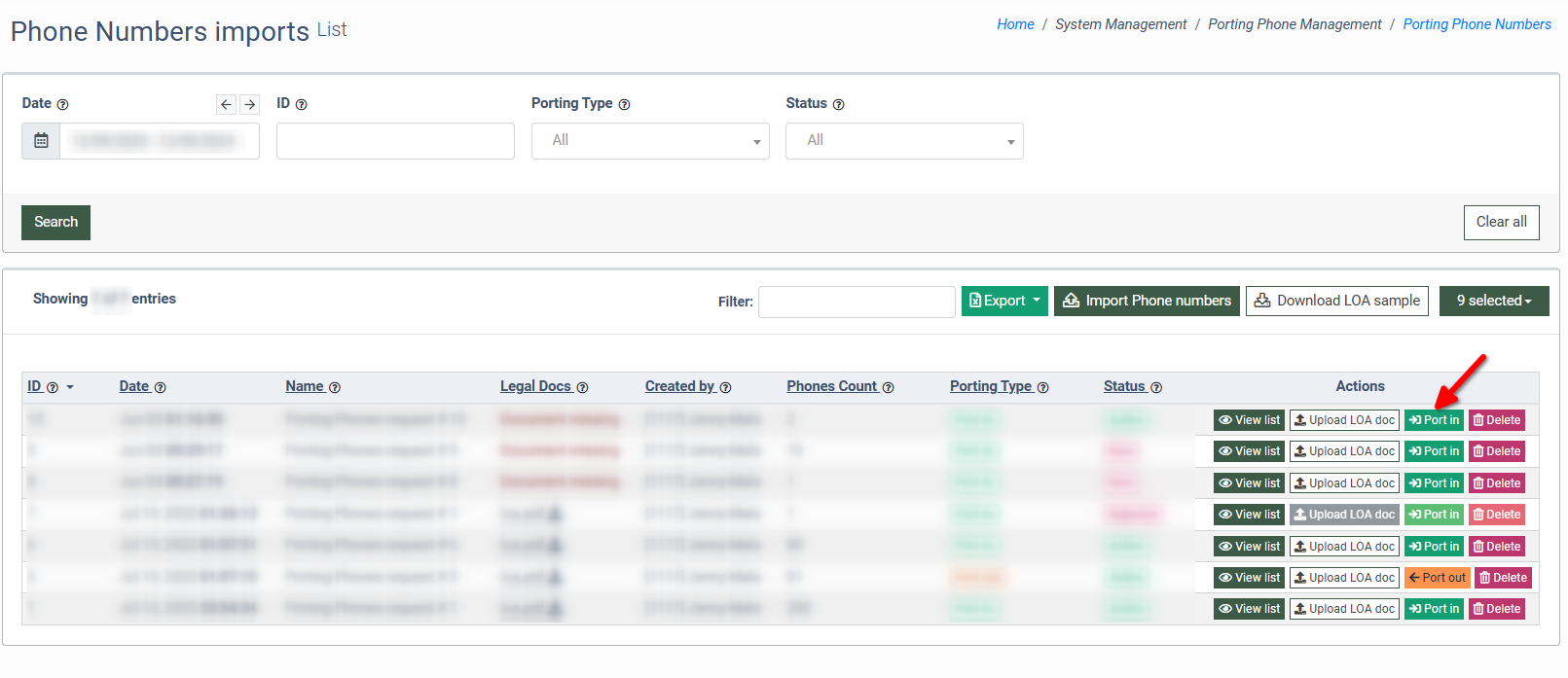Open the Porting Type dropdown
Viewport: 1568px width, 678px height.
[650, 141]
